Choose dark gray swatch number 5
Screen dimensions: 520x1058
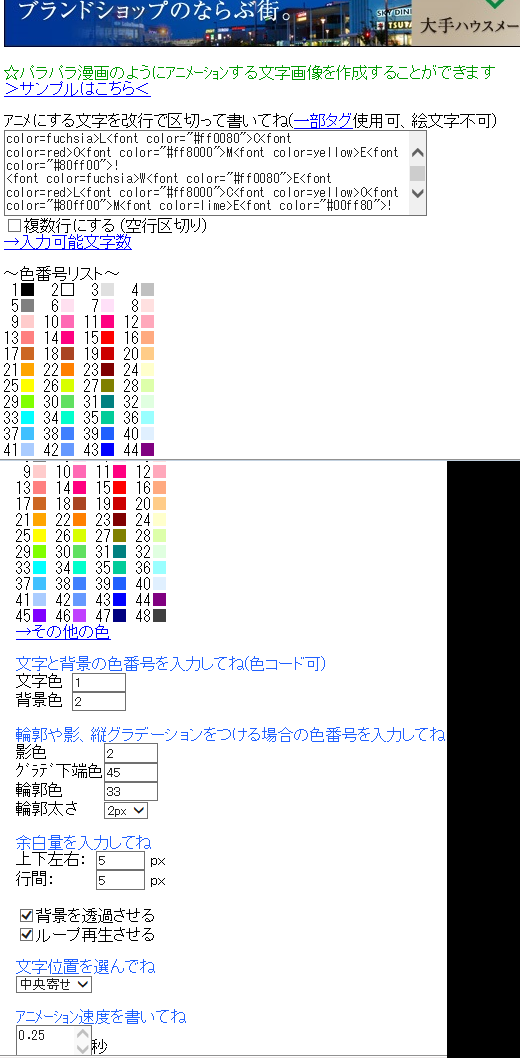27,306
